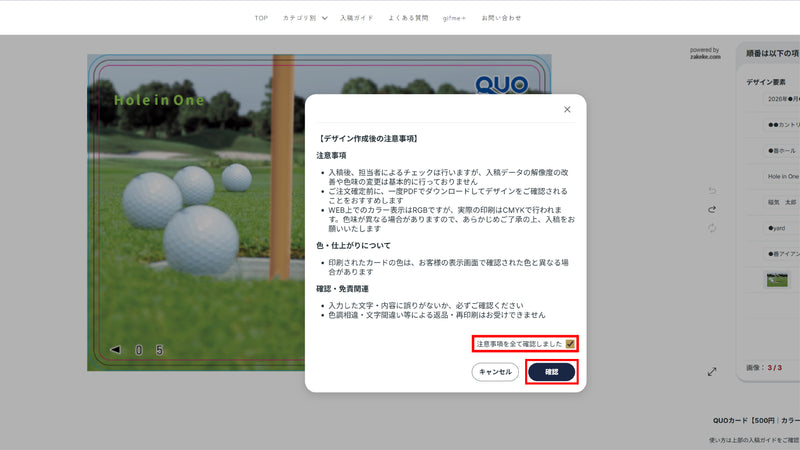Select the golf image thumbnail in panel
Image resolution: width=800 pixels, height=450 pixels.
coord(777,280)
